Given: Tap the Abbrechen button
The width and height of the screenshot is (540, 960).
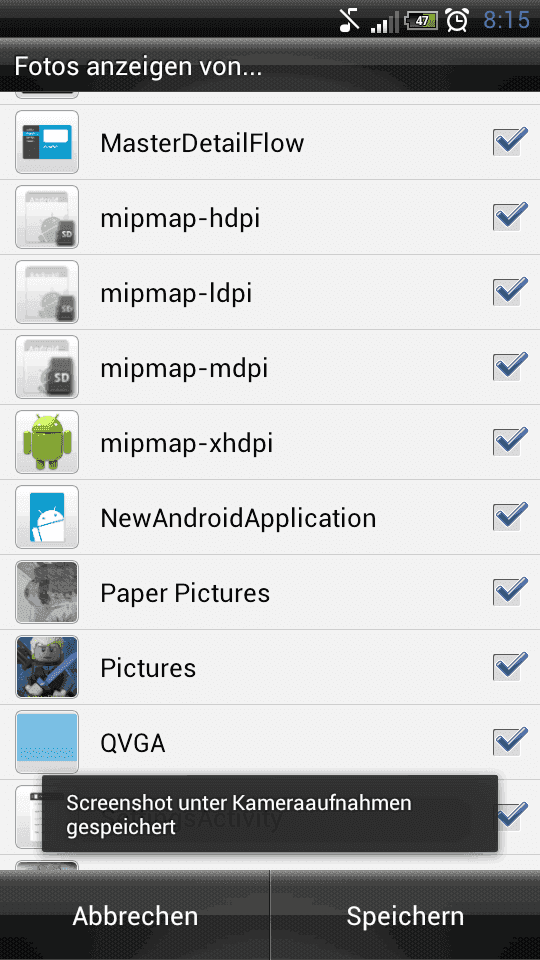Looking at the screenshot, I should tap(135, 916).
